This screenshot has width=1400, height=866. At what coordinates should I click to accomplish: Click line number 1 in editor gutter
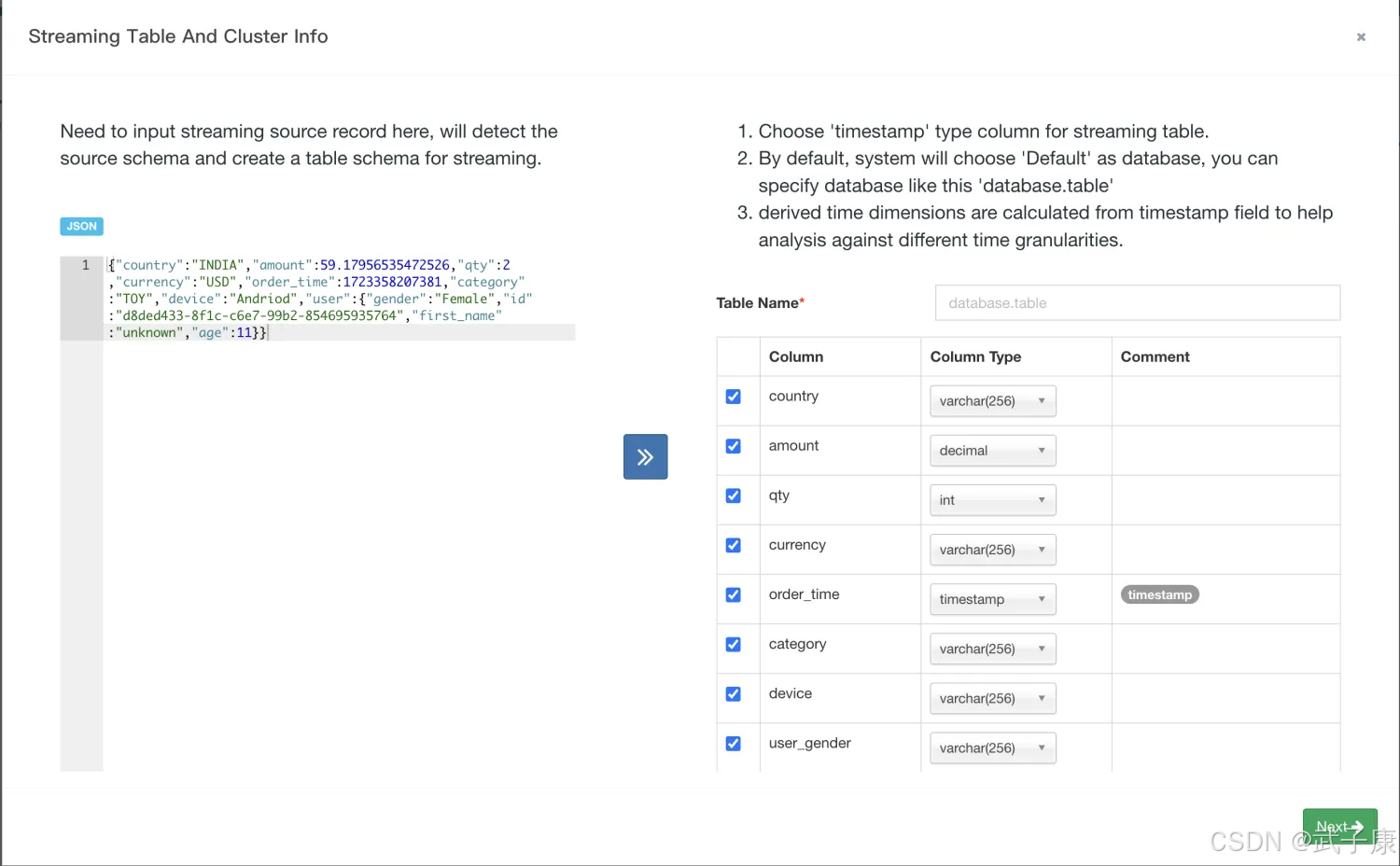point(85,265)
